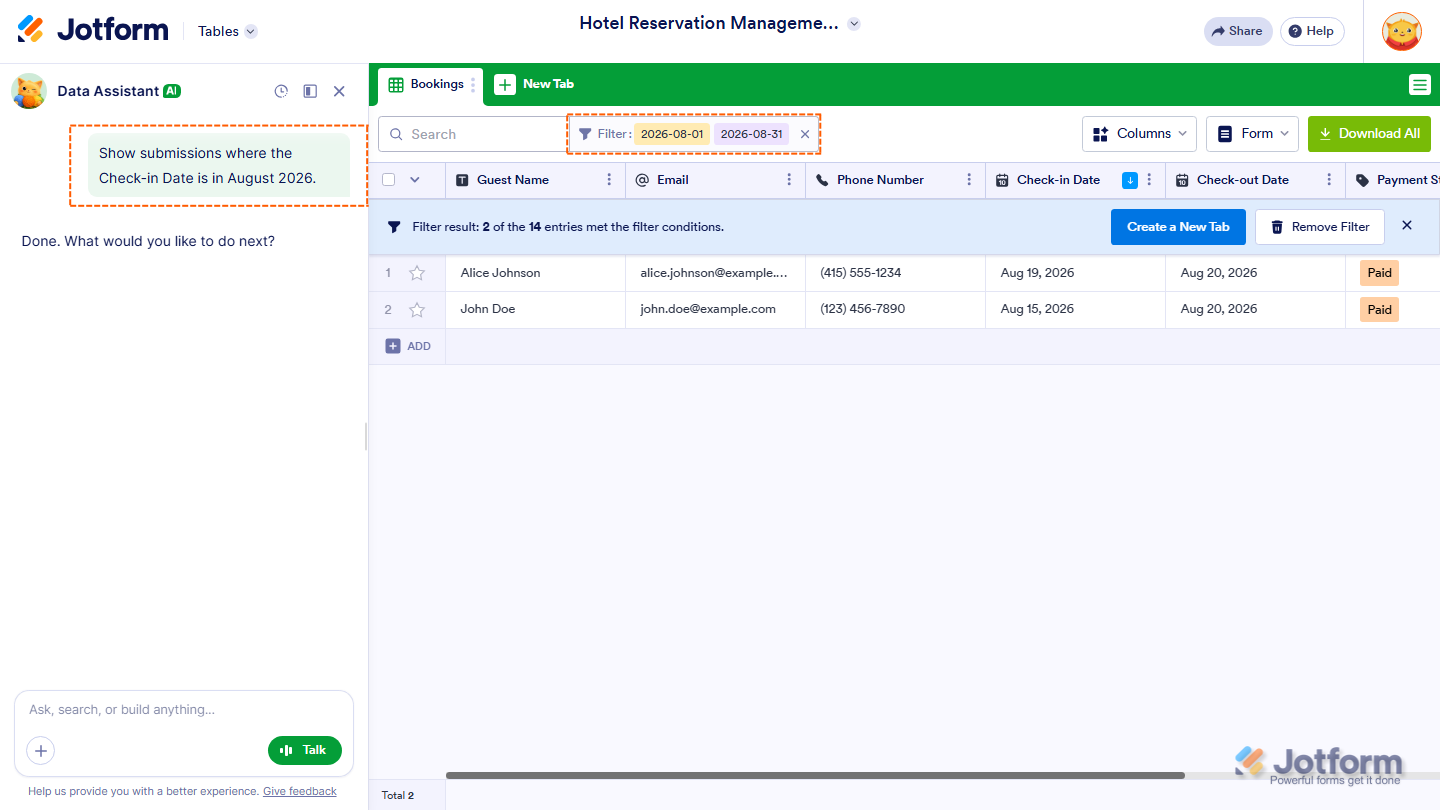Click the Download All button
Screen dimensions: 1440x810
(1369, 134)
